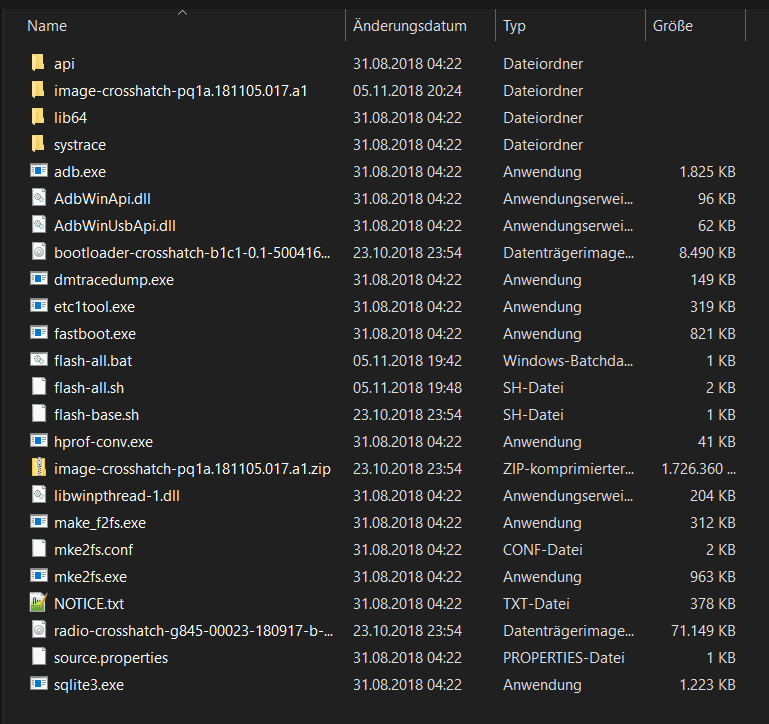Screen dimensions: 769x724
Task: Click the radio-crosshatch disk image icon
Action: click(x=39, y=630)
